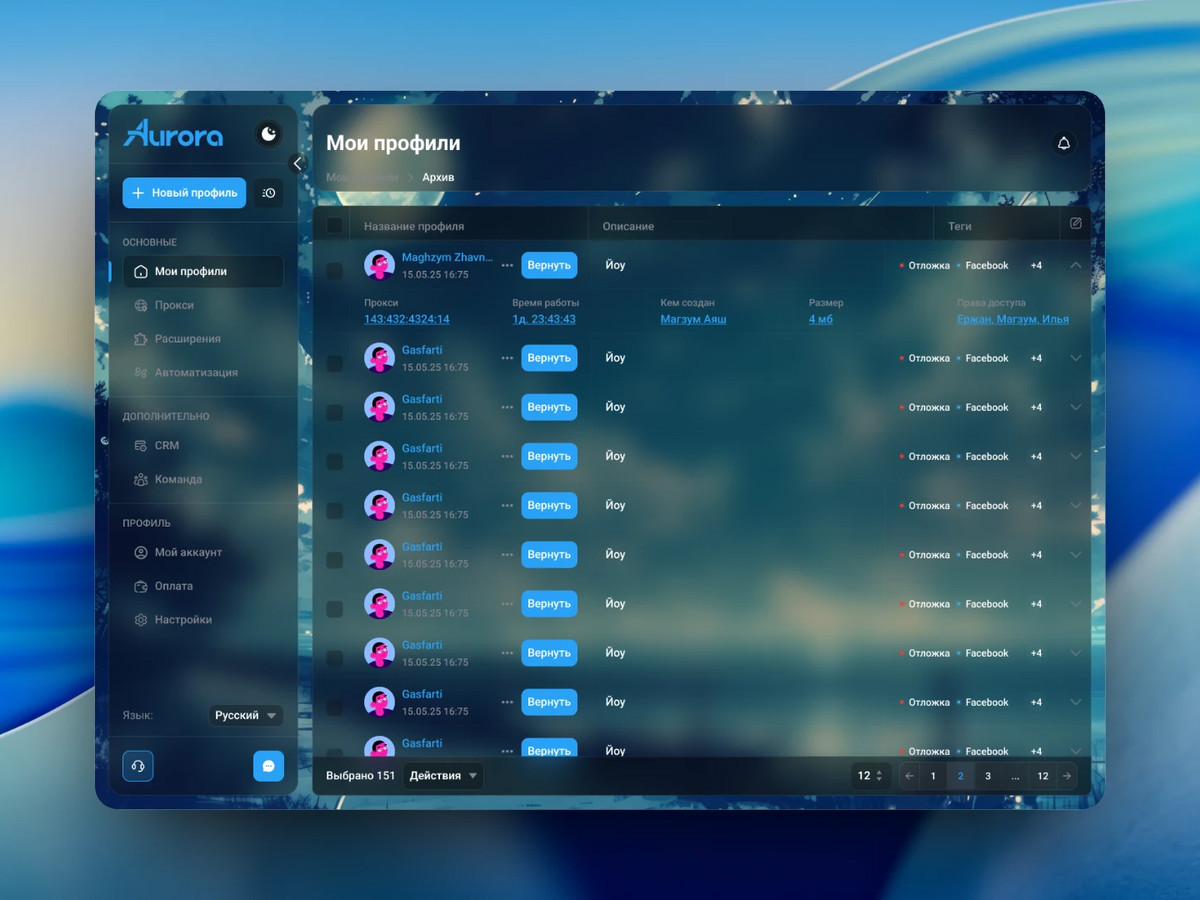Open the chat bubble icon

(268, 766)
